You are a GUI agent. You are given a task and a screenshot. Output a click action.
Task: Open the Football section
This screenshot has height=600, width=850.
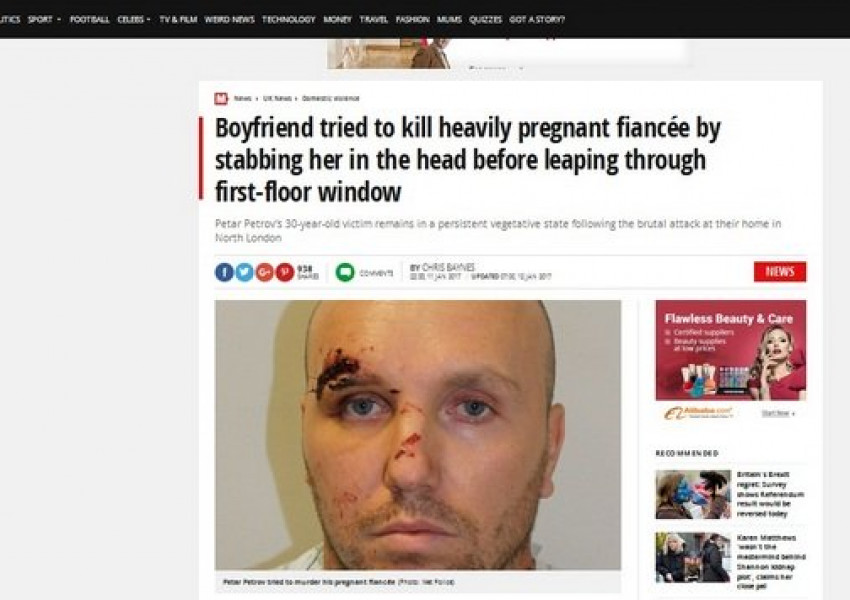coord(89,20)
